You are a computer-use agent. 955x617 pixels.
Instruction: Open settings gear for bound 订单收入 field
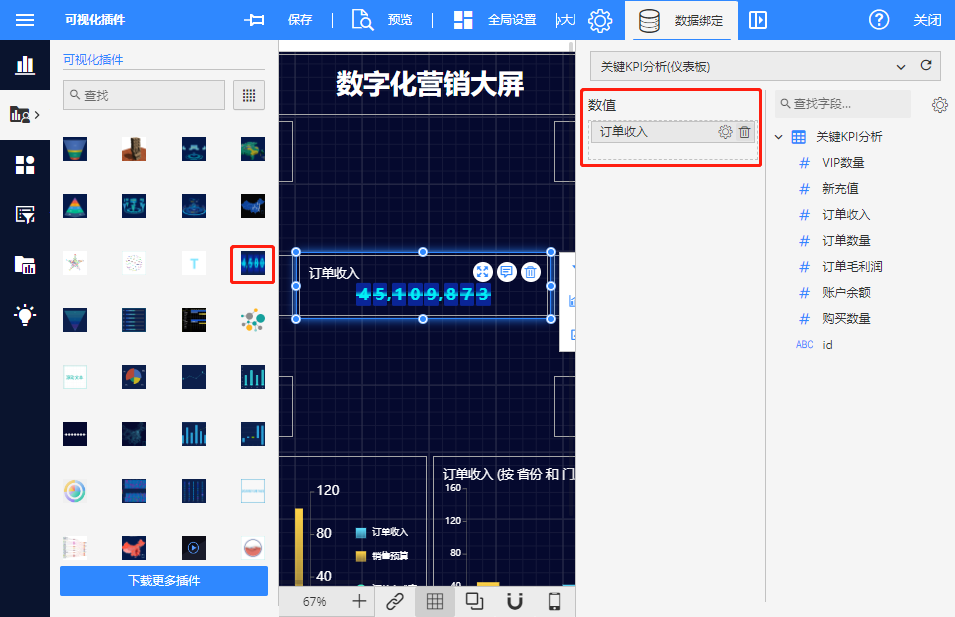pos(725,132)
